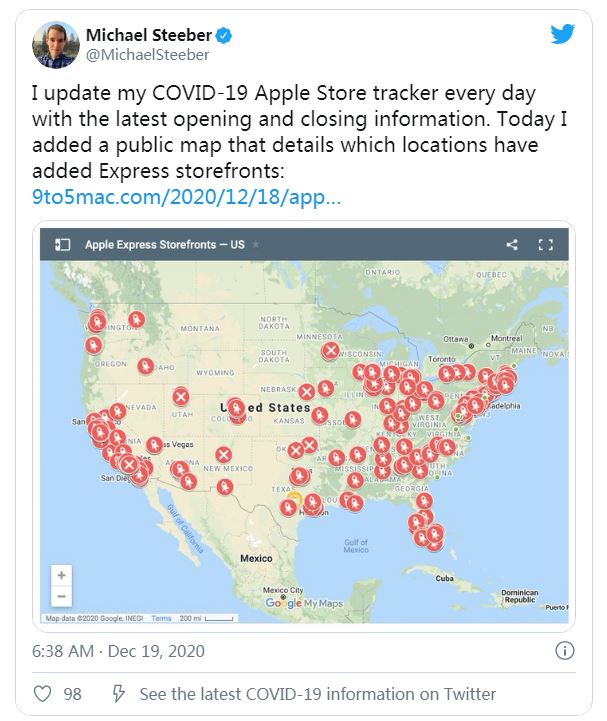Screen dimensions: 607x721
Task: Open the tweet timestamp Dec 19, 2020
Action: [118, 651]
